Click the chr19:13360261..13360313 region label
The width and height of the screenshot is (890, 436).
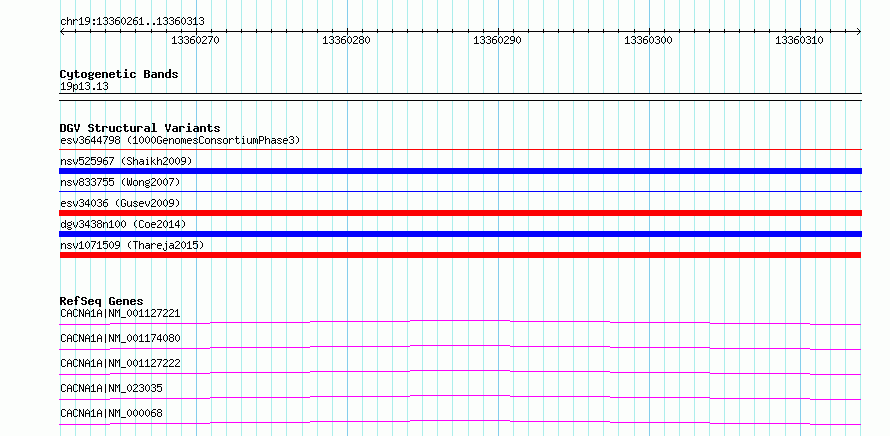132,22
